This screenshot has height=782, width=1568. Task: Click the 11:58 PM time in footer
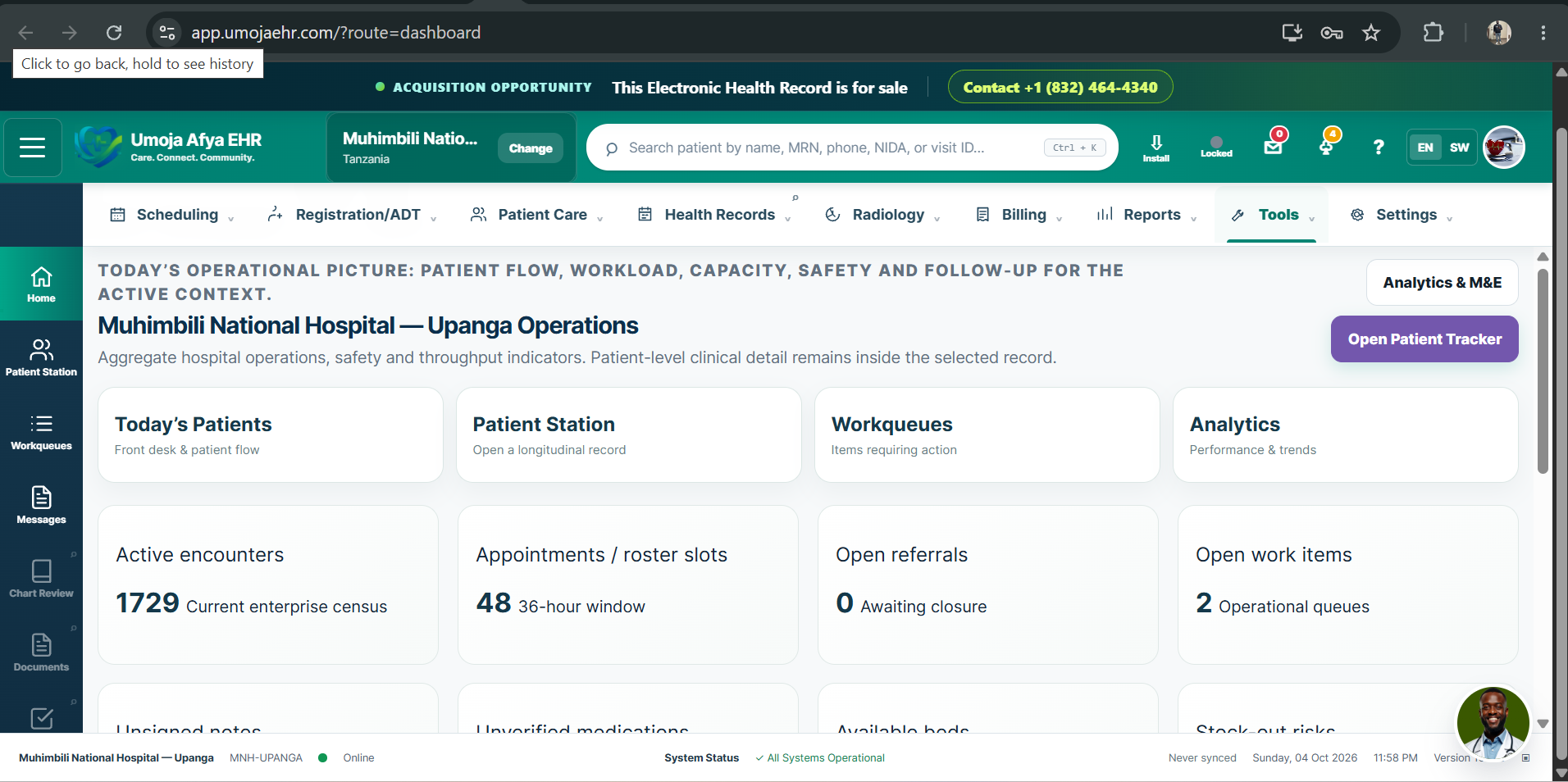(1395, 757)
